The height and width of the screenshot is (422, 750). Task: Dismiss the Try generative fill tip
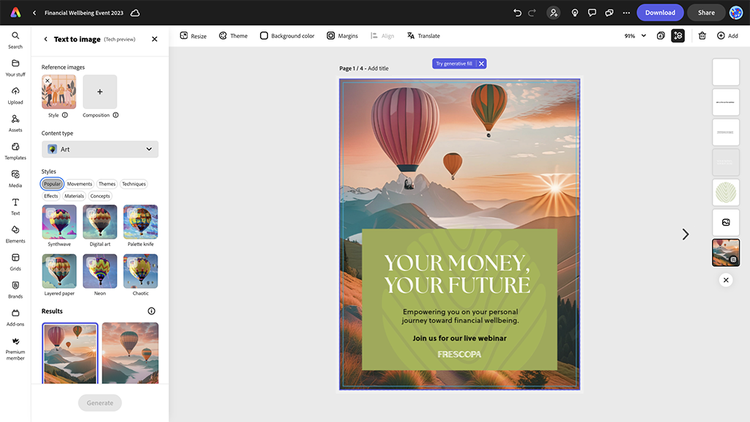482,64
